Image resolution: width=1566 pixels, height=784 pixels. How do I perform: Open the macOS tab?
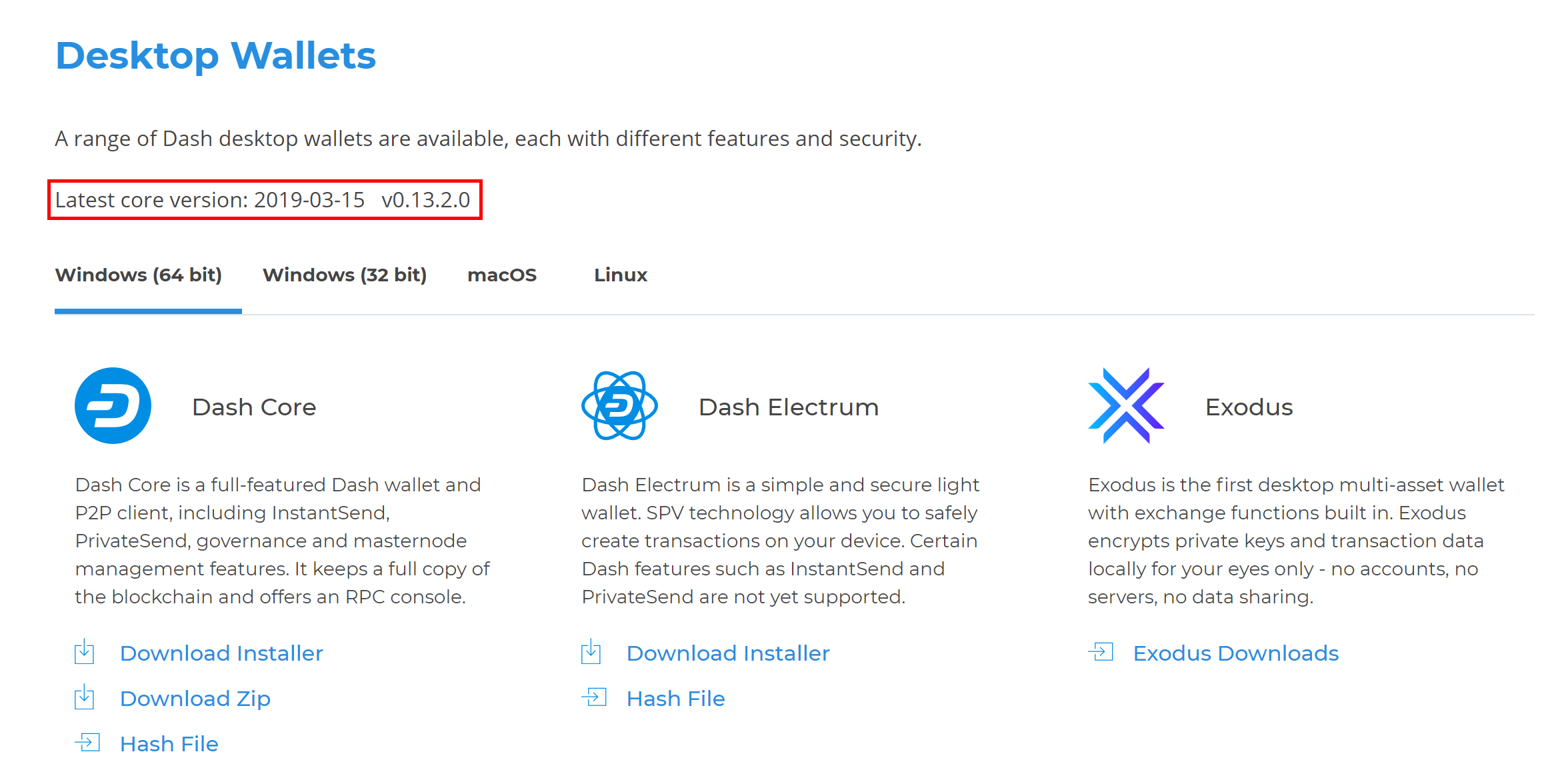[502, 275]
